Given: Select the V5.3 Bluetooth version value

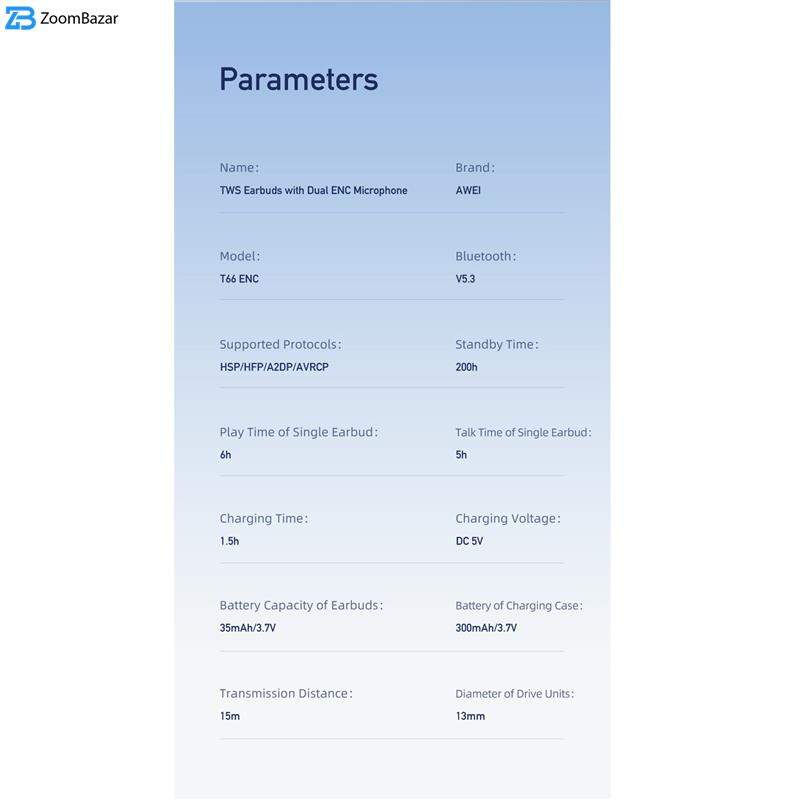Looking at the screenshot, I should coord(465,279).
